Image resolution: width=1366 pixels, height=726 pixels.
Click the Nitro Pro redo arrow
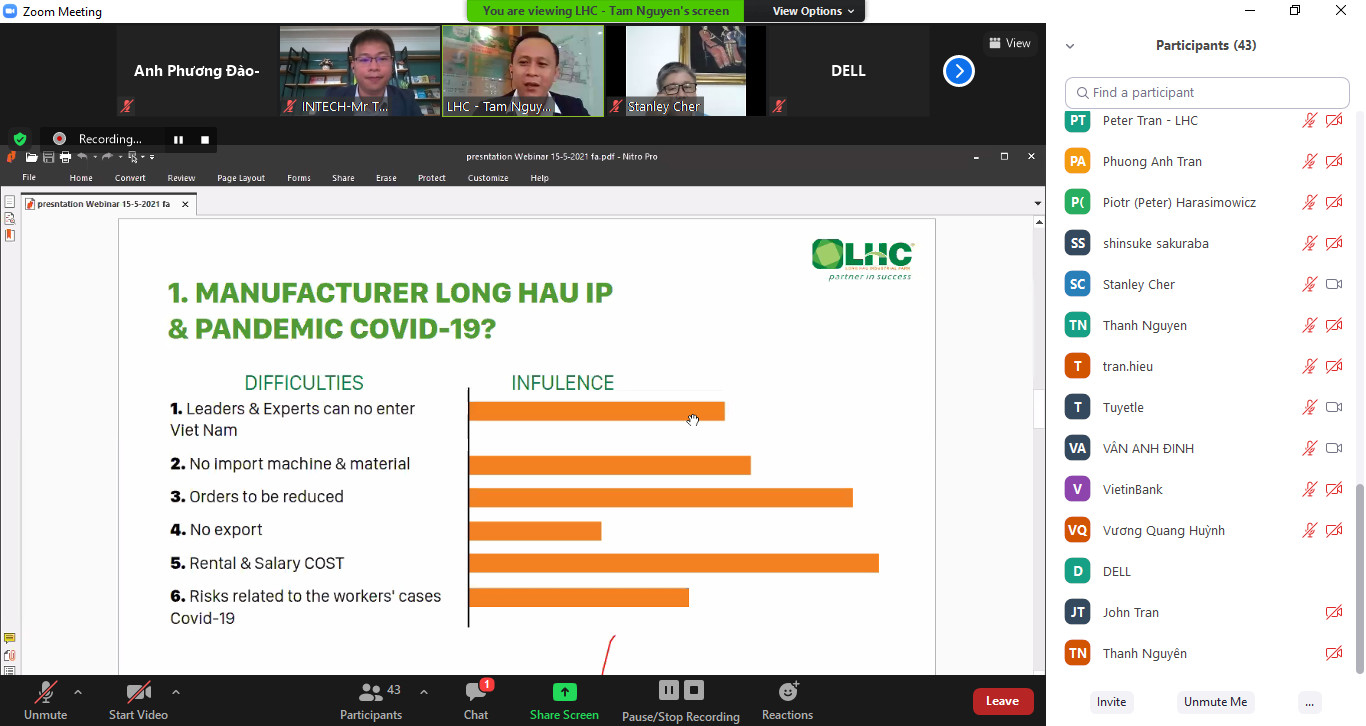108,157
